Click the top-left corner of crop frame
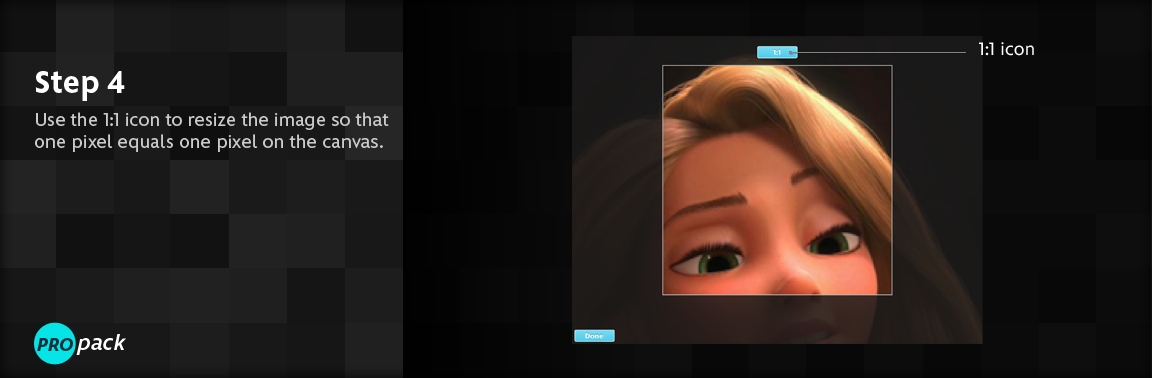Screen dimensions: 1152x378 663,65
